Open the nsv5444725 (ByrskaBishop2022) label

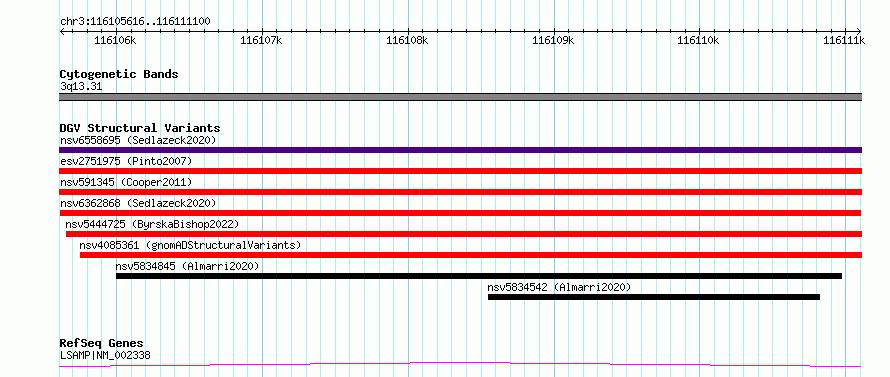pyautogui.click(x=152, y=224)
